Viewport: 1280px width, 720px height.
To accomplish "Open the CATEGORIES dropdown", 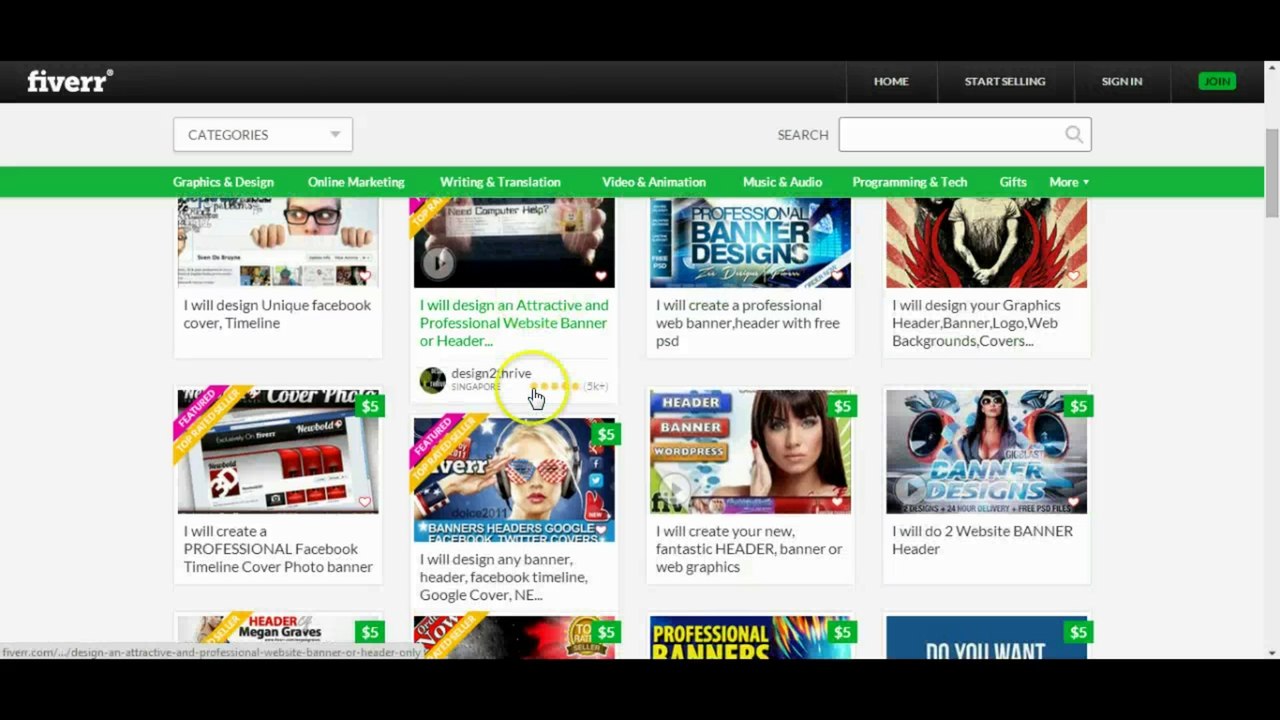I will [x=263, y=135].
